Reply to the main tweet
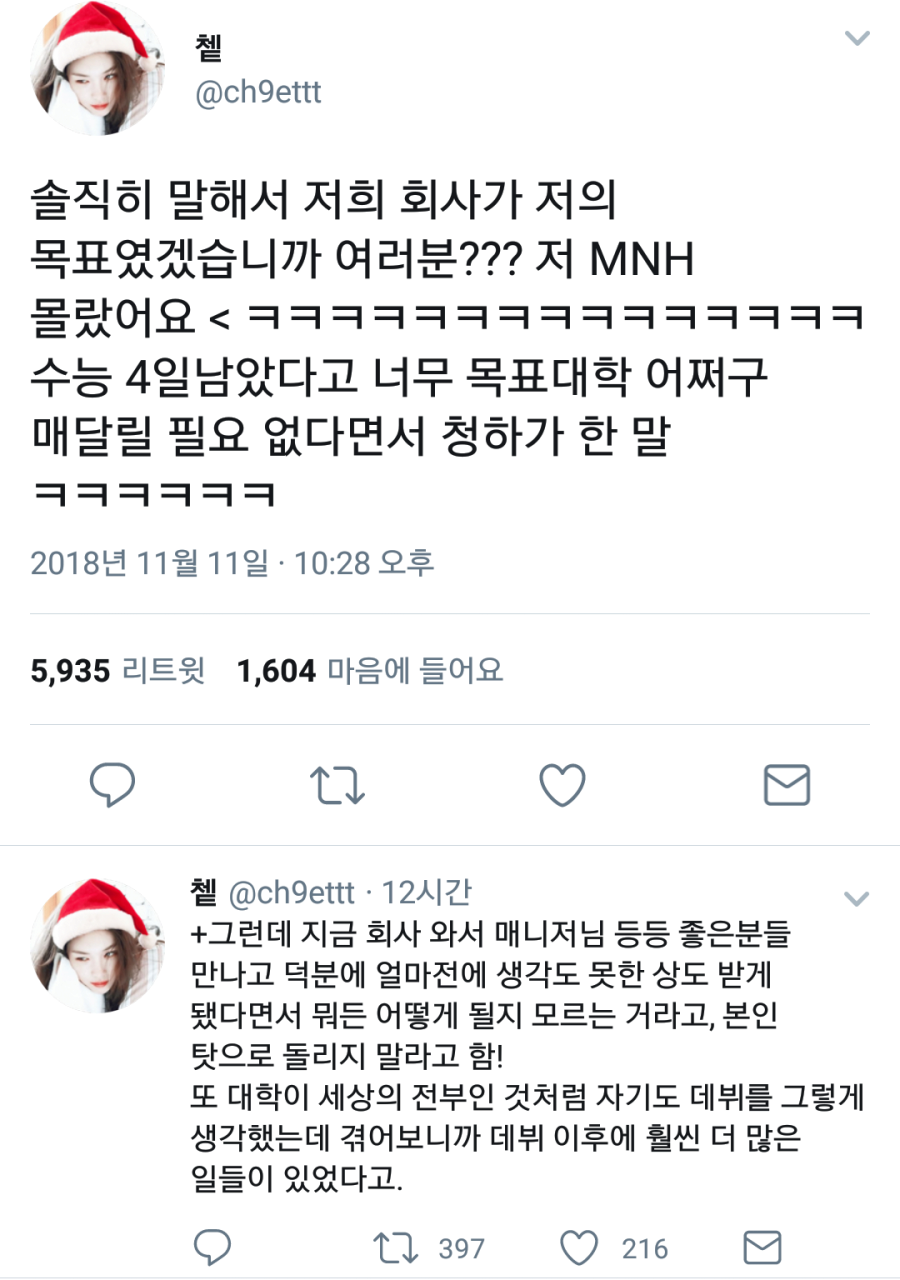 point(112,784)
